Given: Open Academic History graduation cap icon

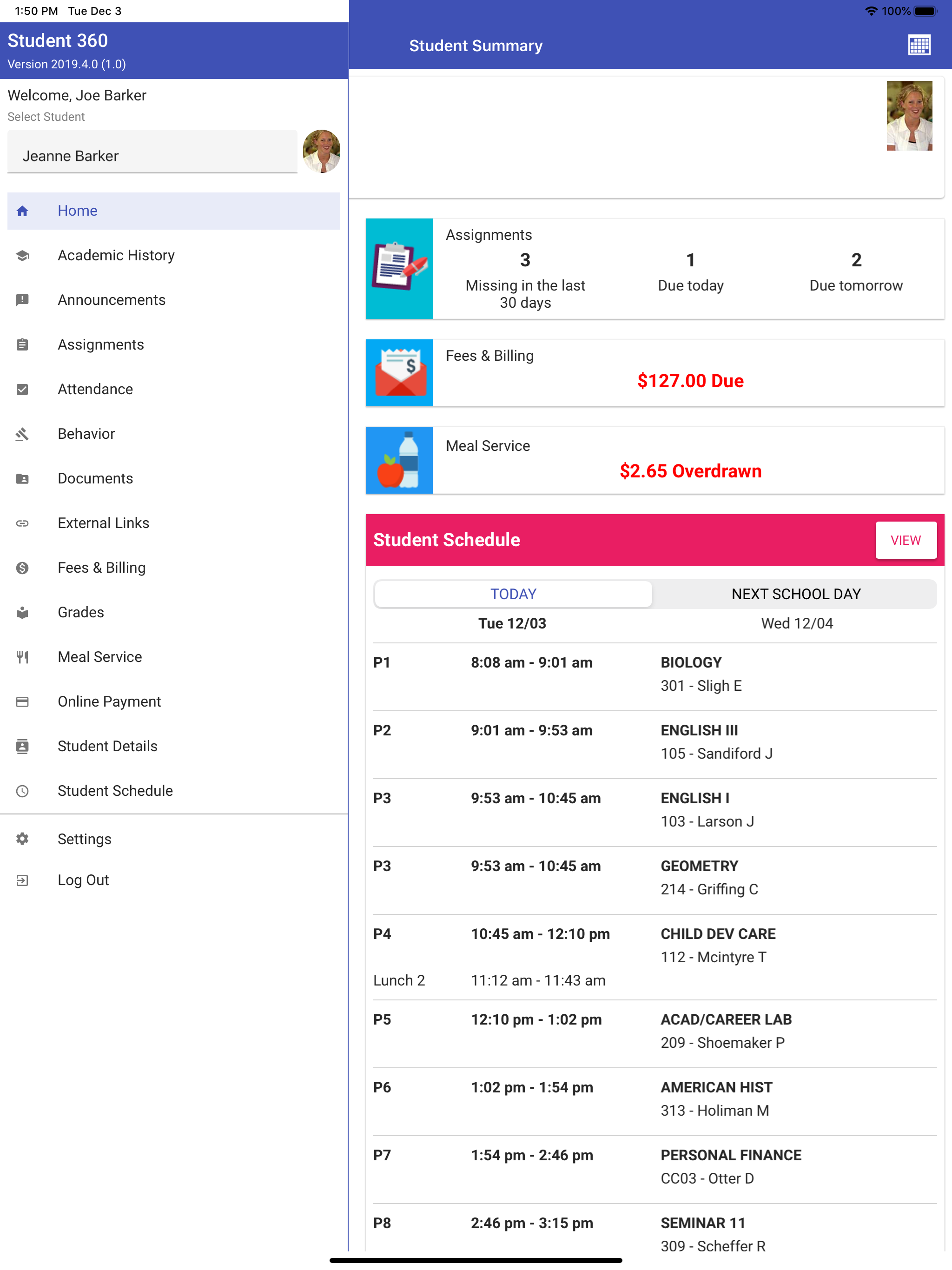Looking at the screenshot, I should pos(22,256).
